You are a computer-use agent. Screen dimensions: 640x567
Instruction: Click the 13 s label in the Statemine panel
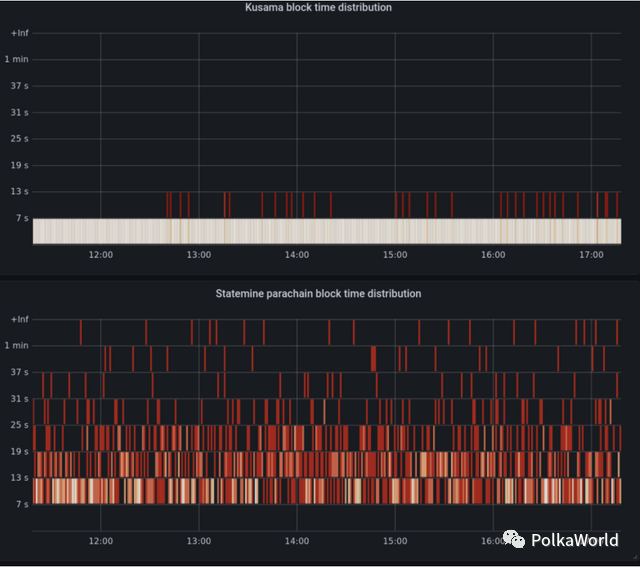tap(20, 478)
